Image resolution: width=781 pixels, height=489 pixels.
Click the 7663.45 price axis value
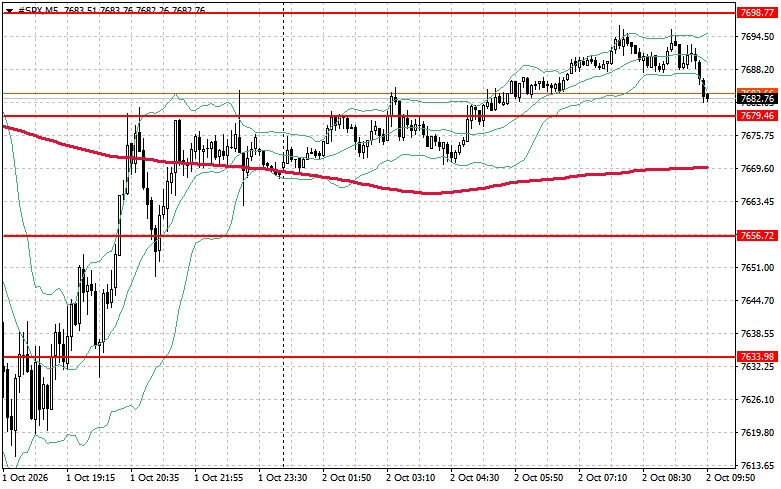(758, 202)
